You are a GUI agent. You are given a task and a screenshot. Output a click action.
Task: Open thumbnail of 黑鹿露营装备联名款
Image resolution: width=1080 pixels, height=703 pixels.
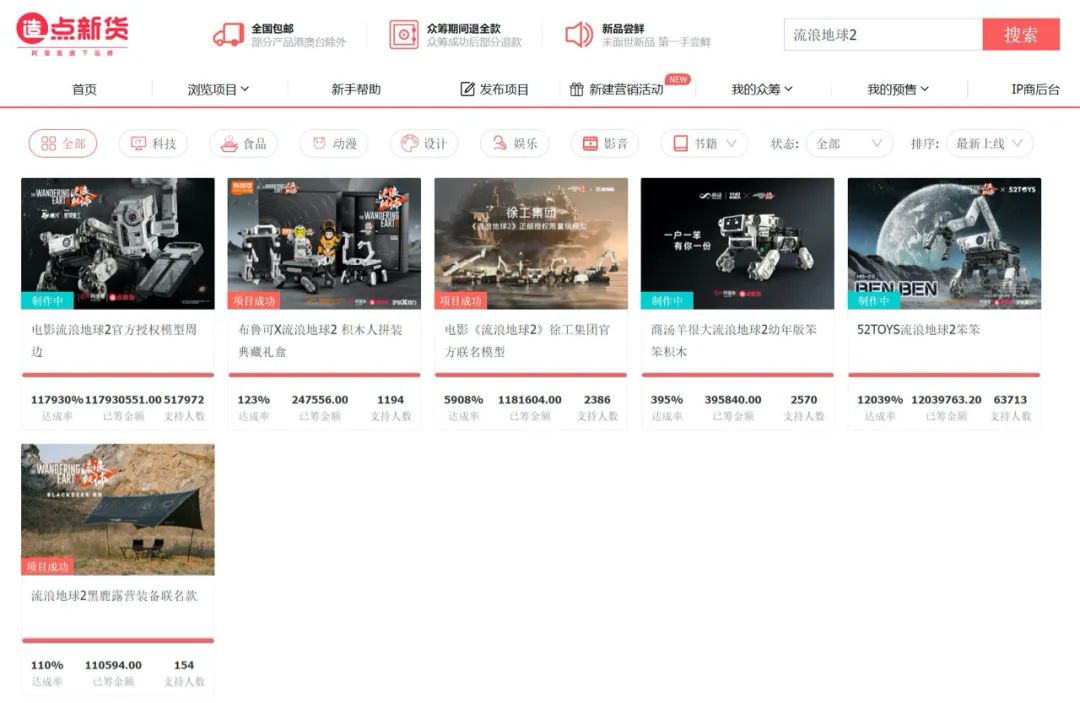click(x=118, y=509)
